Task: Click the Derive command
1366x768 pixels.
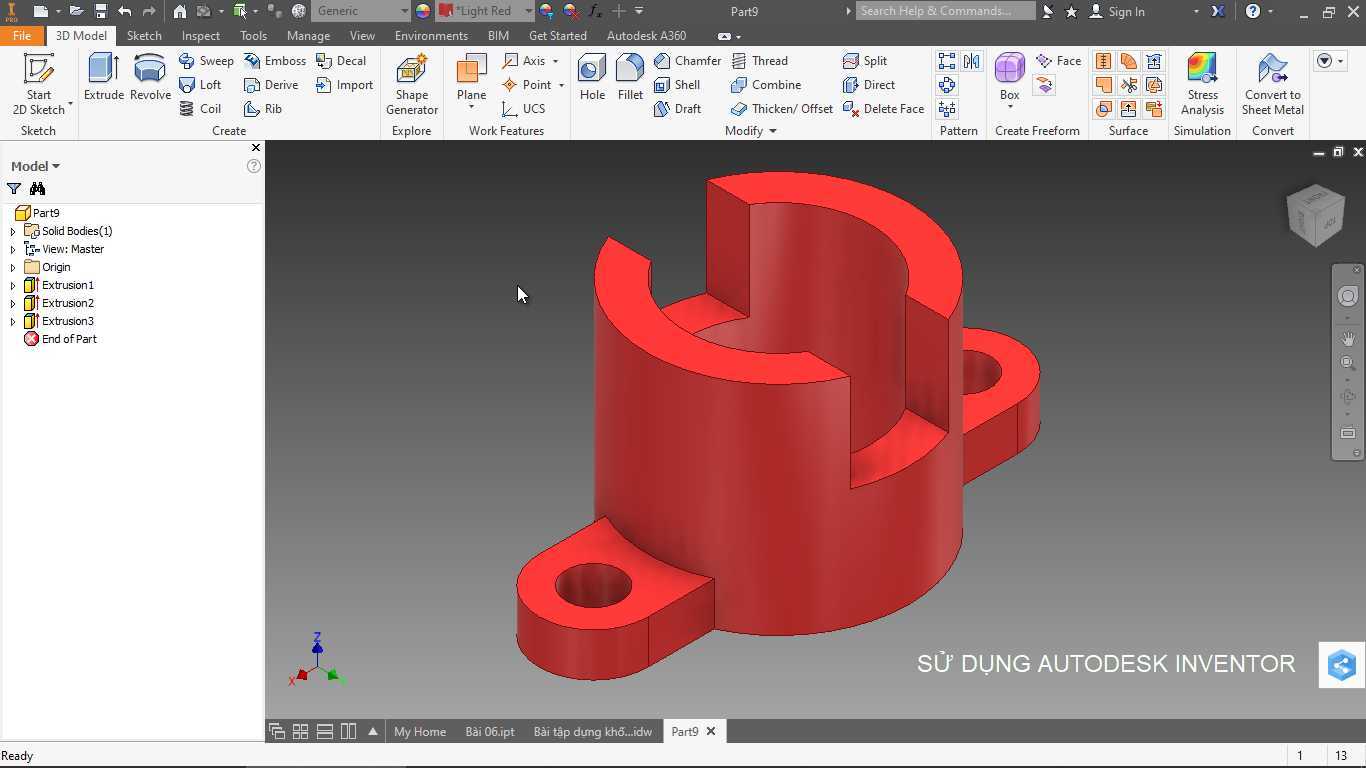Action: pos(271,85)
